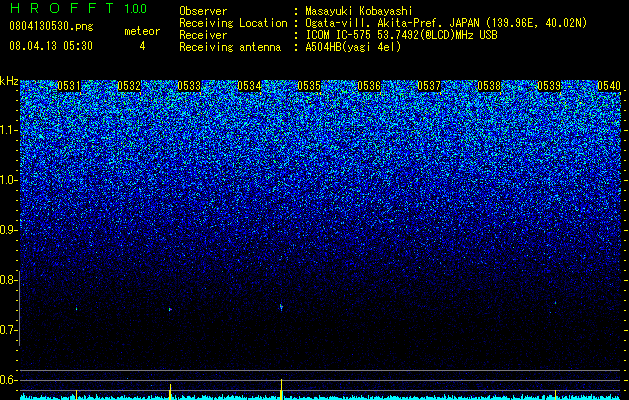Click the meteor count value 4
Viewport: 629px width, 400px height.
[x=142, y=46]
